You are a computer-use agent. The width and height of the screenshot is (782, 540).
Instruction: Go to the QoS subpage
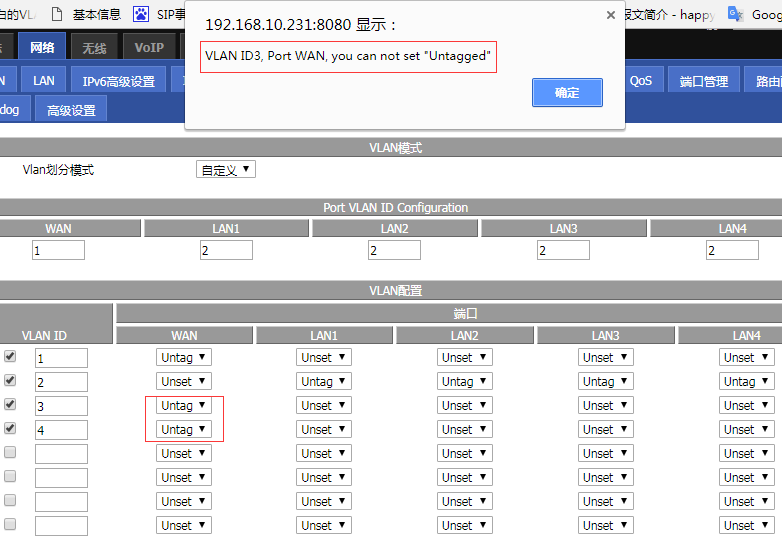click(640, 81)
